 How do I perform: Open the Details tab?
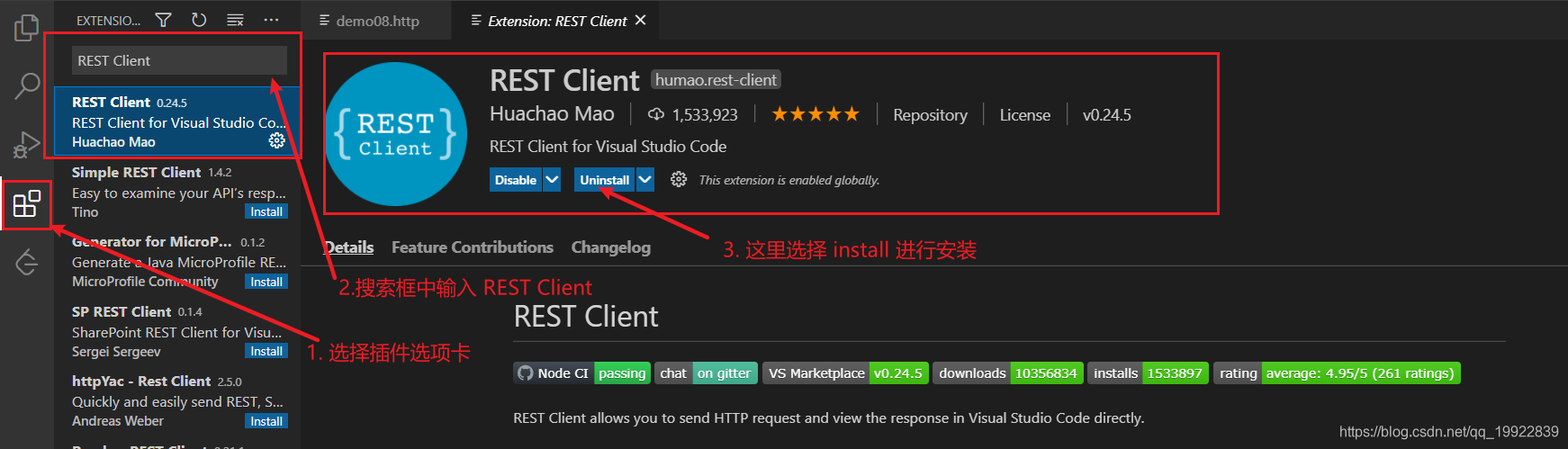coord(348,247)
